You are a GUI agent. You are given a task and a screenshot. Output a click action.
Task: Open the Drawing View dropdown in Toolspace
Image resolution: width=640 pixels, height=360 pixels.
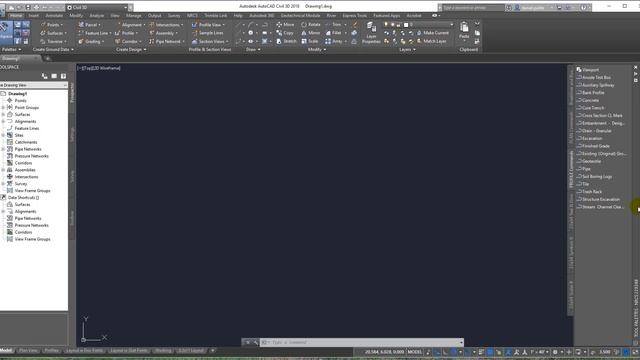coord(33,85)
